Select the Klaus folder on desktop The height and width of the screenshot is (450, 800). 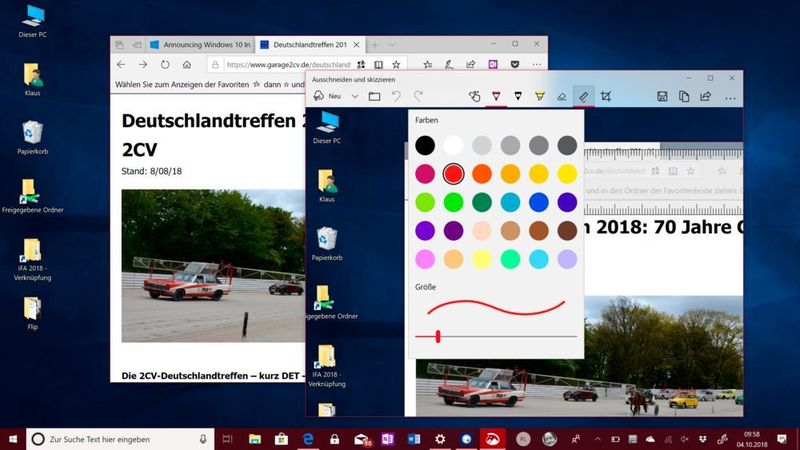pyautogui.click(x=33, y=80)
